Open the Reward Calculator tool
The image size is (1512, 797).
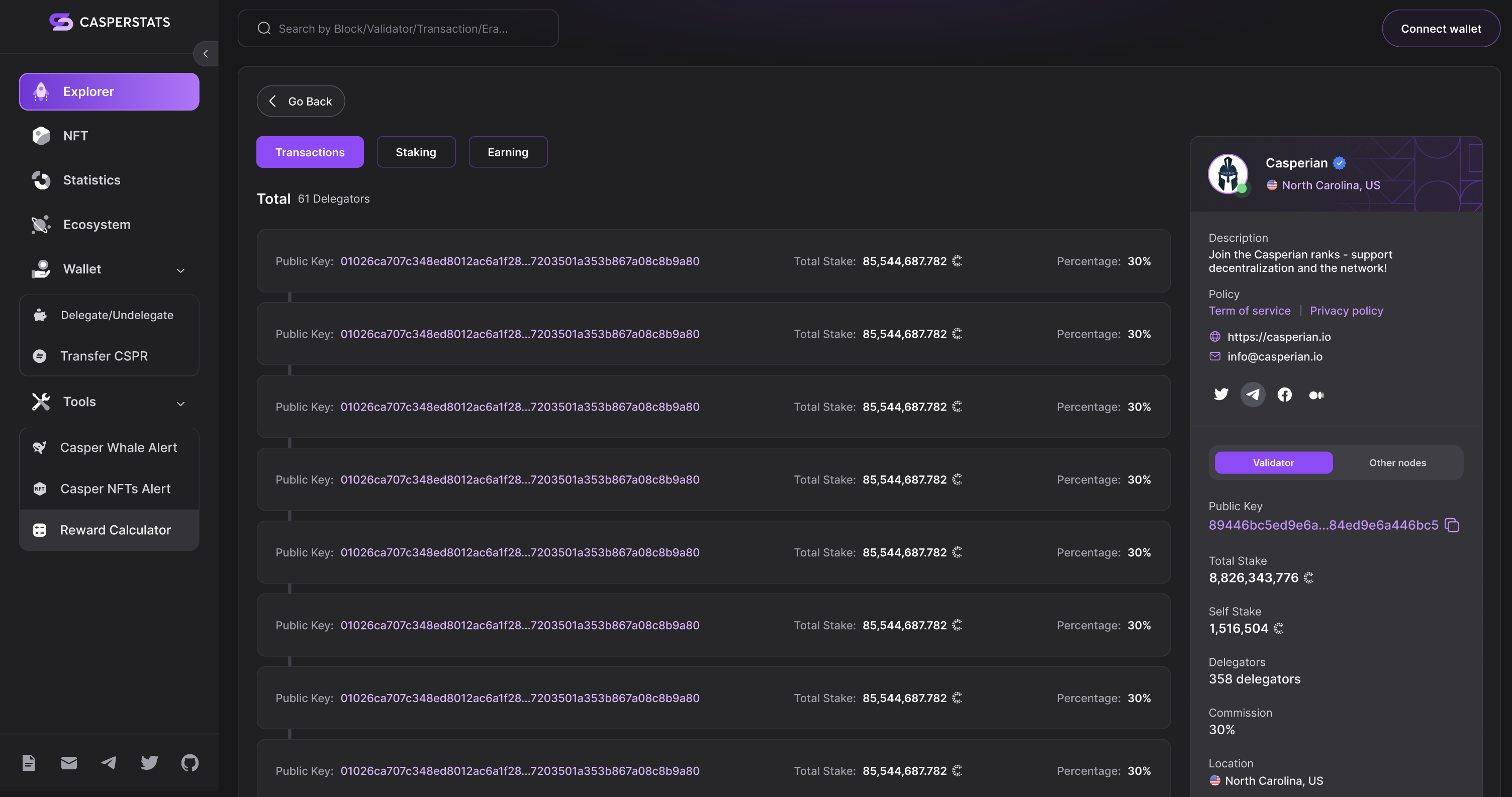coord(115,530)
